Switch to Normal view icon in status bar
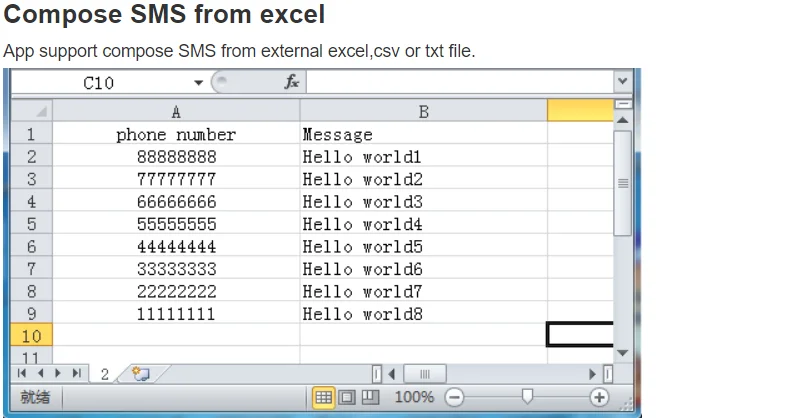This screenshot has width=796, height=418. click(x=323, y=397)
